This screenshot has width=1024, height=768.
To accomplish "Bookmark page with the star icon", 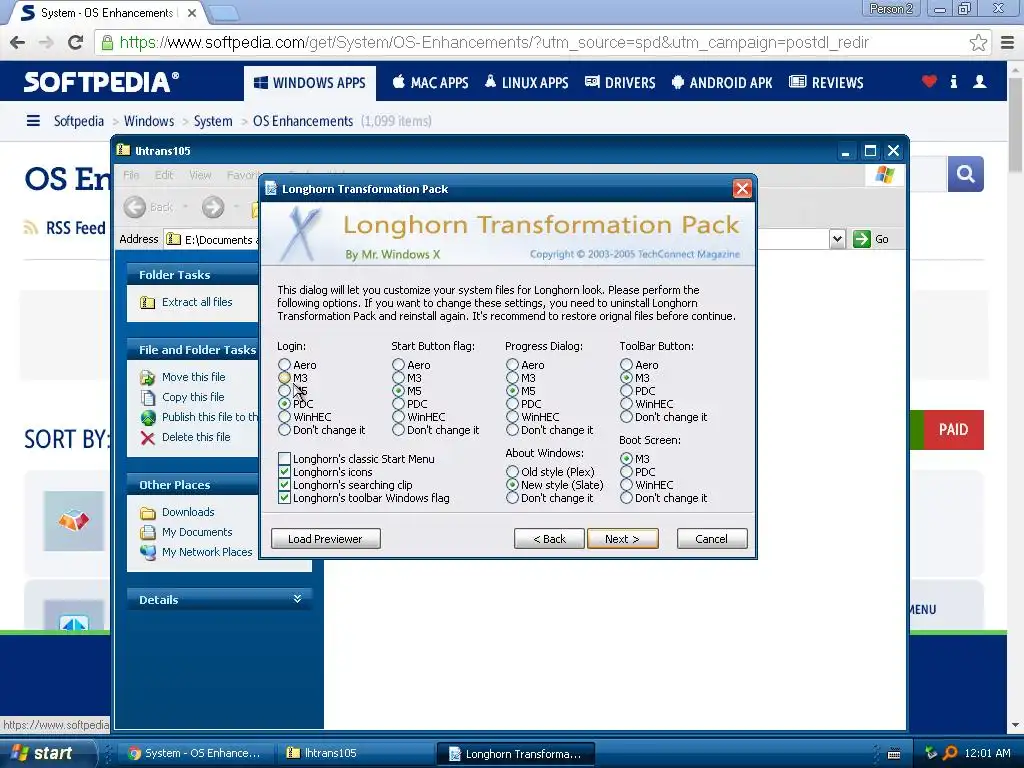I will click(x=978, y=42).
